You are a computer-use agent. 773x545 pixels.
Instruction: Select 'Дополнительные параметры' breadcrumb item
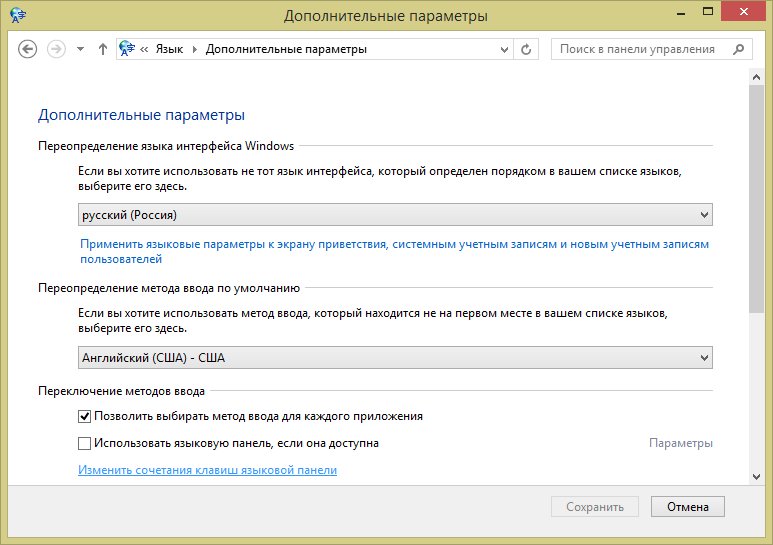[x=286, y=49]
